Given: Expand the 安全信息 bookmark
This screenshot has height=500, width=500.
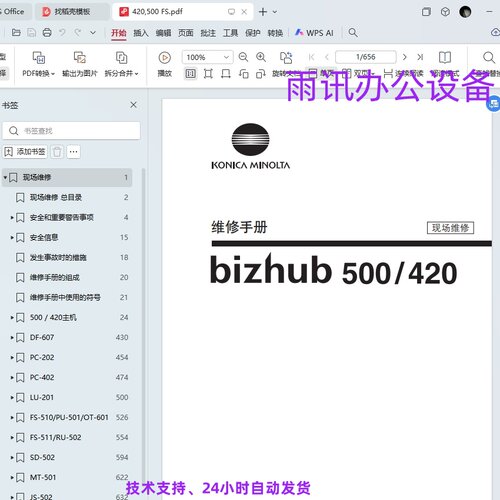Looking at the screenshot, I should [12, 238].
